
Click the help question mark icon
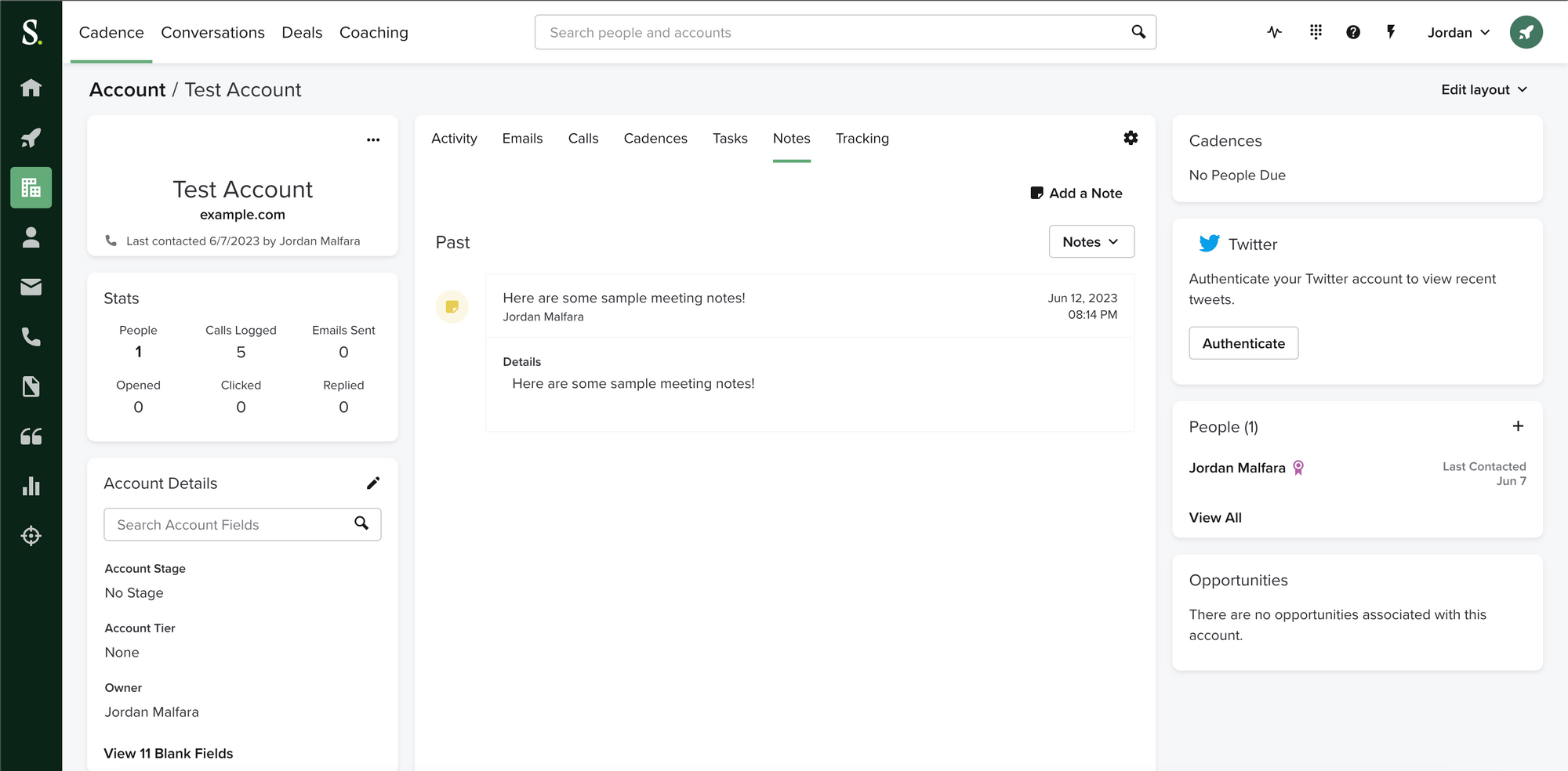1353,32
